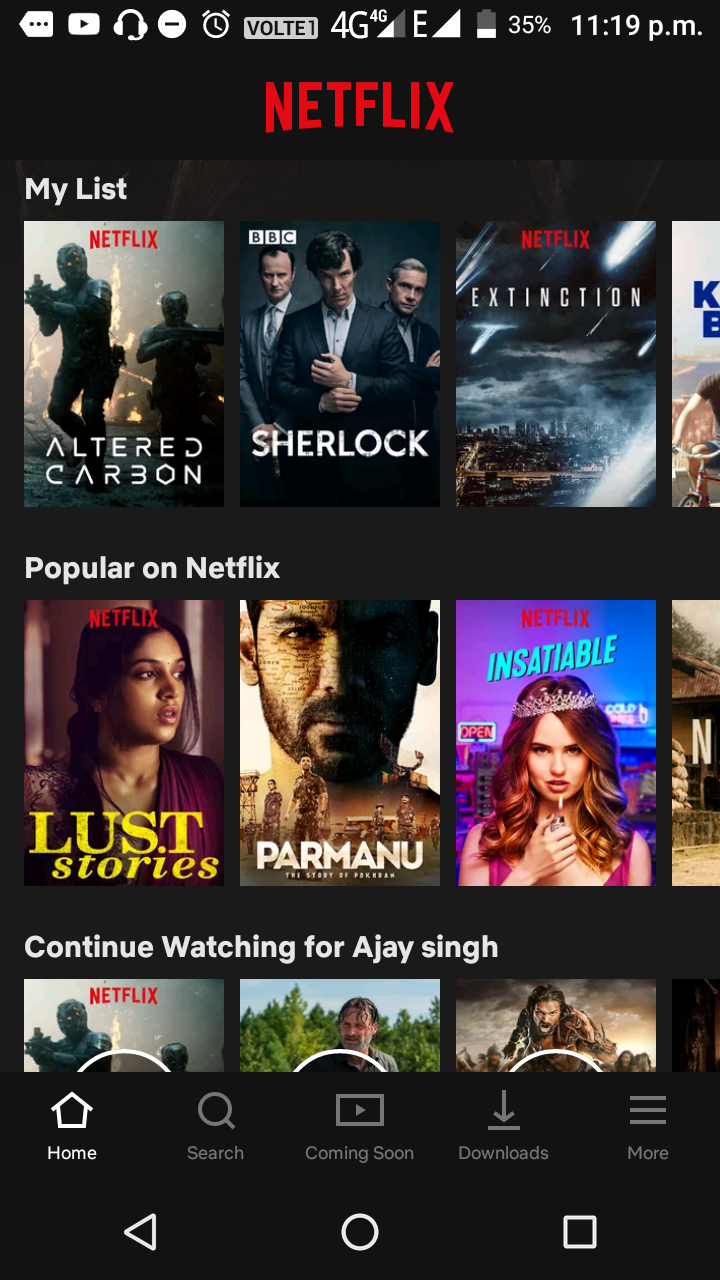Image resolution: width=720 pixels, height=1280 pixels.
Task: Open the Insatiable series poster
Action: 556,743
